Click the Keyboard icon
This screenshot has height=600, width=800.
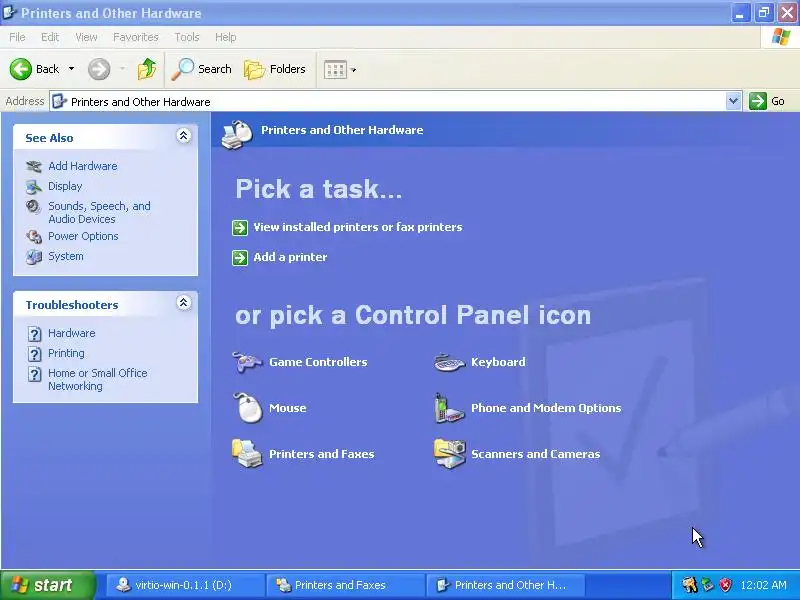click(449, 363)
